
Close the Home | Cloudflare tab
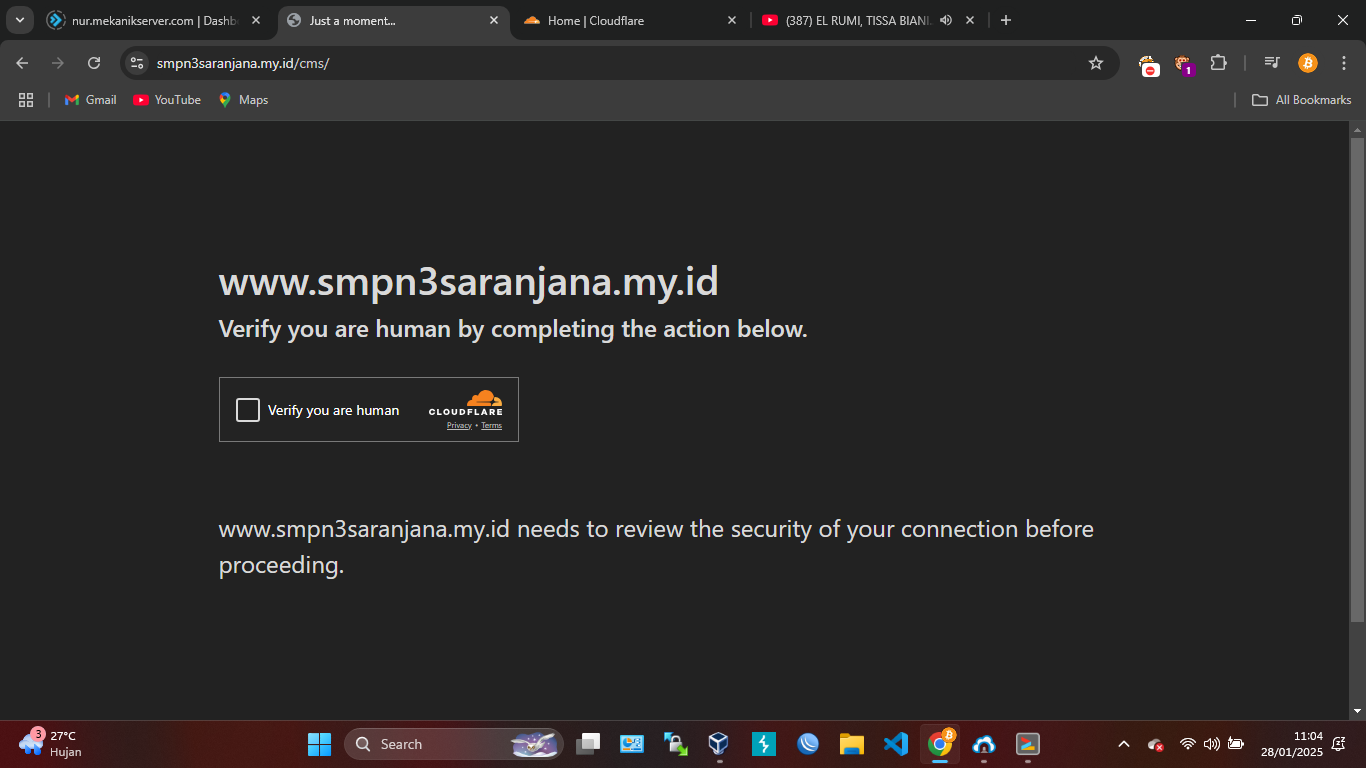731,20
